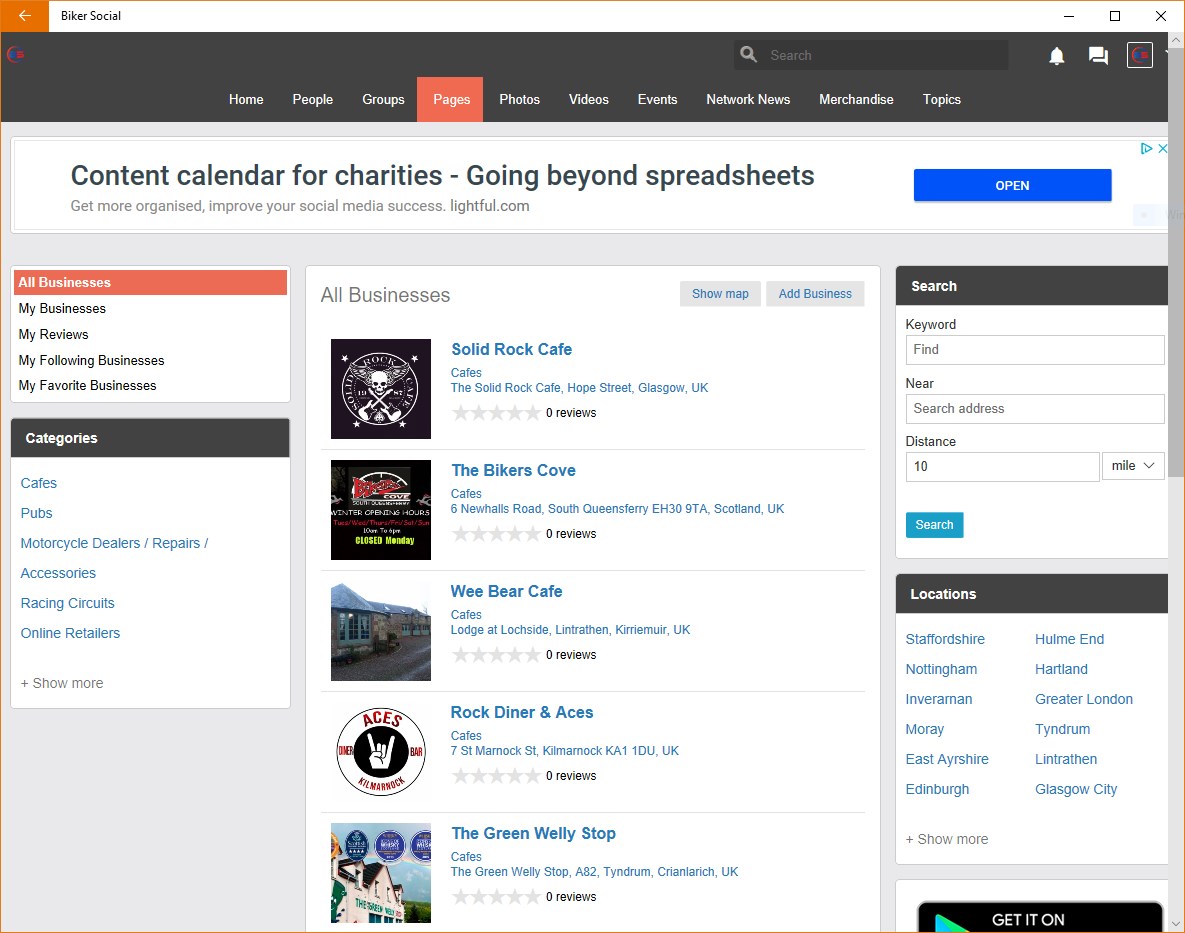Close the ad with X icon
This screenshot has width=1185, height=933.
pos(1162,148)
